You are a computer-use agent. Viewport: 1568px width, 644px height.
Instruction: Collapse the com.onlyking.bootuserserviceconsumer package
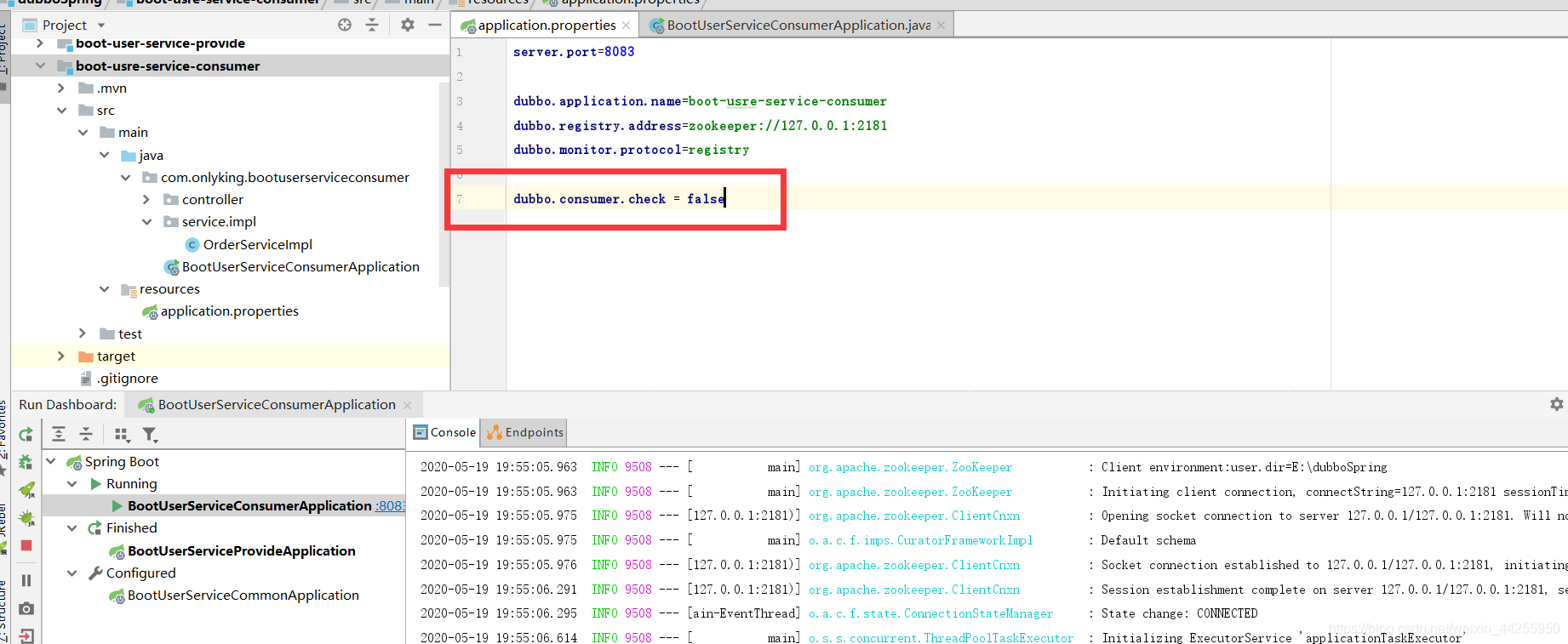pyautogui.click(x=125, y=177)
